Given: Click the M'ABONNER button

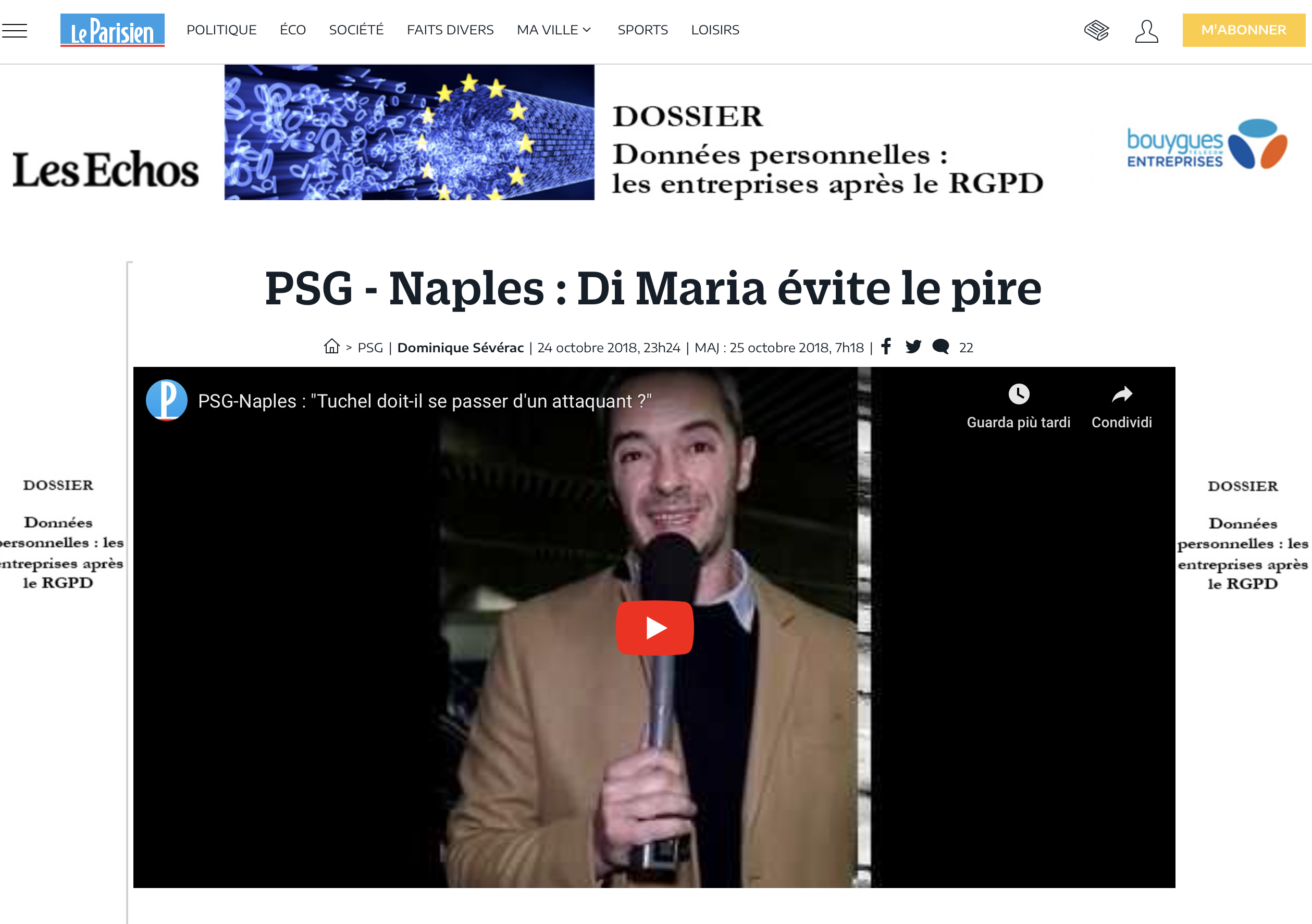Looking at the screenshot, I should (x=1243, y=30).
